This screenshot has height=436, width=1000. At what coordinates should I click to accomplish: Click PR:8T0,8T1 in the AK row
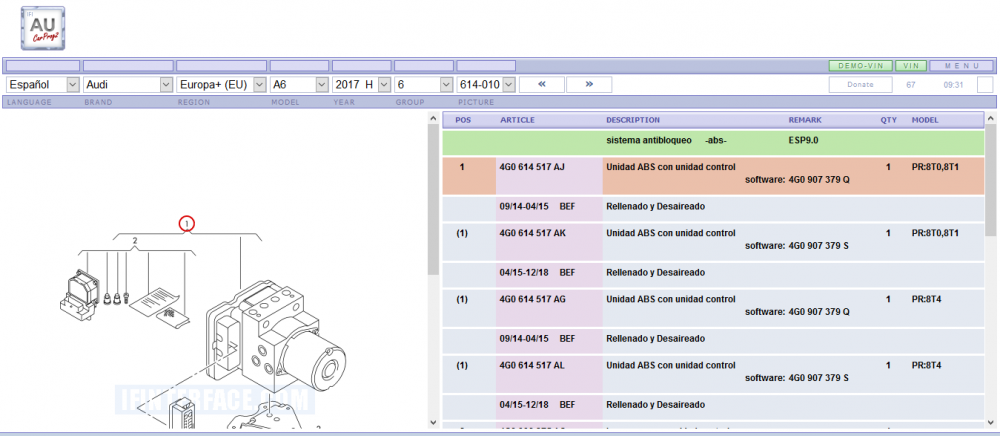[935, 233]
